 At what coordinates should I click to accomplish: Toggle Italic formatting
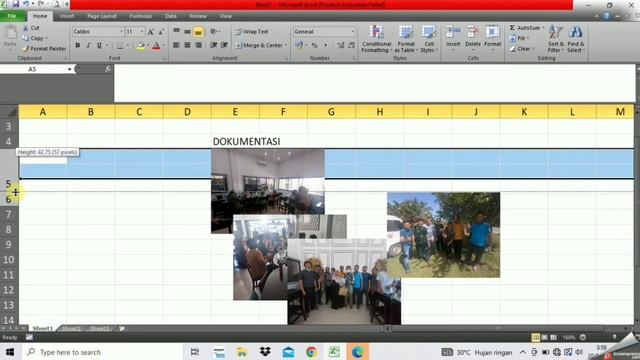point(88,45)
